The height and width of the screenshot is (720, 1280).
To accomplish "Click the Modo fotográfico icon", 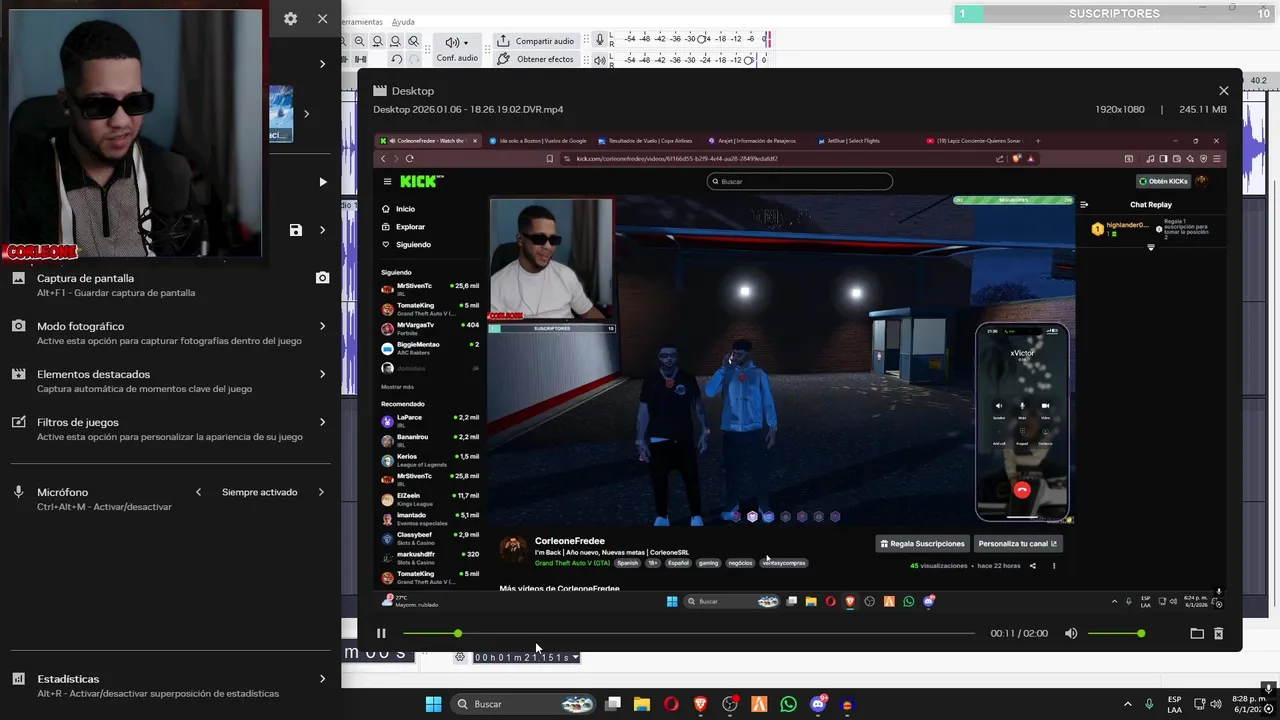I will 18,326.
